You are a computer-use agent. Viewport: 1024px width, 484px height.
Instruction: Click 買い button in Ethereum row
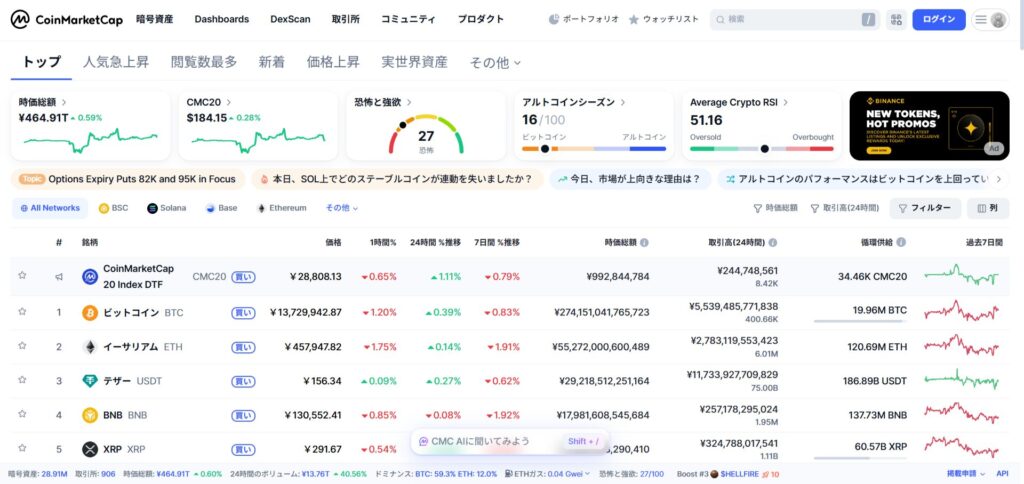pos(243,347)
